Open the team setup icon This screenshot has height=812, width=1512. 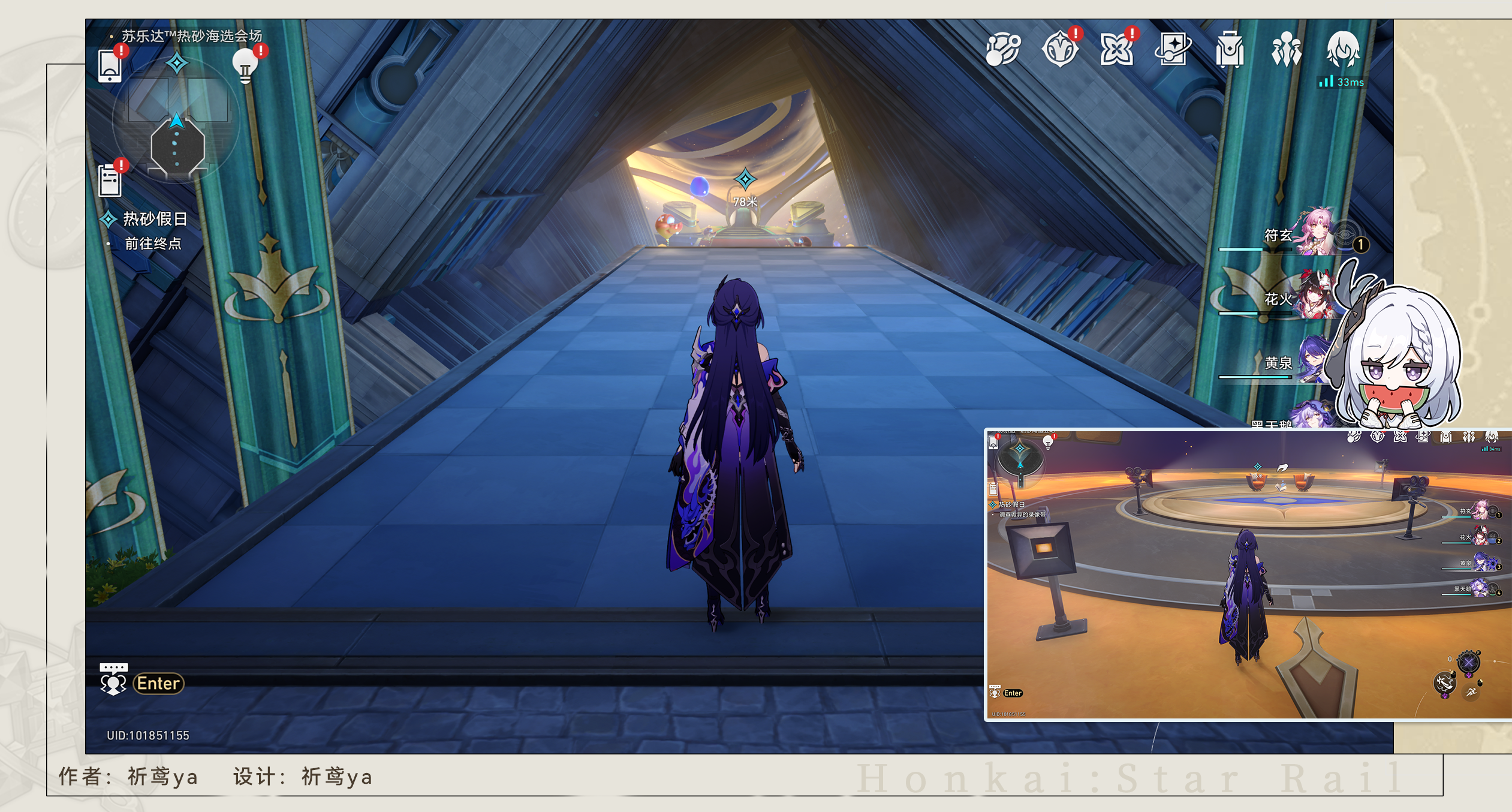[x=1286, y=49]
